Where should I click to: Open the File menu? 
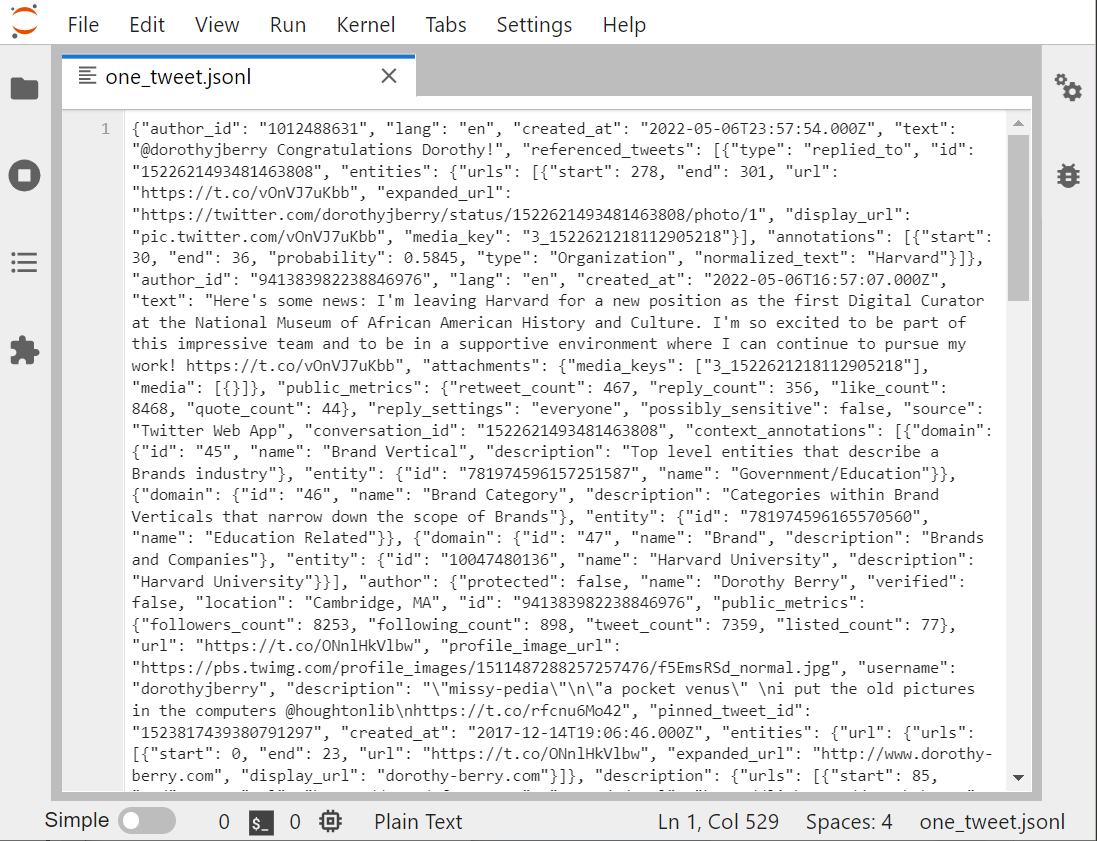(83, 24)
